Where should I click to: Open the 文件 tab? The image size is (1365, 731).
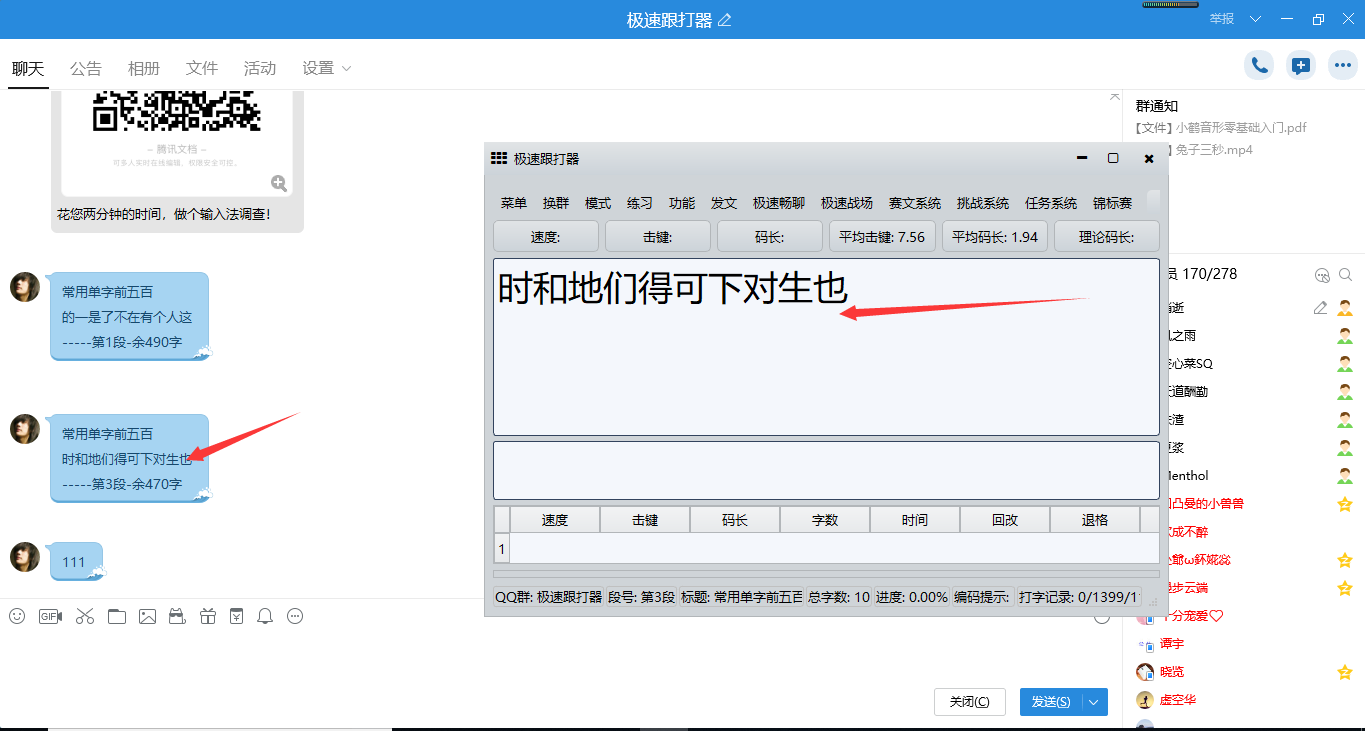[202, 68]
